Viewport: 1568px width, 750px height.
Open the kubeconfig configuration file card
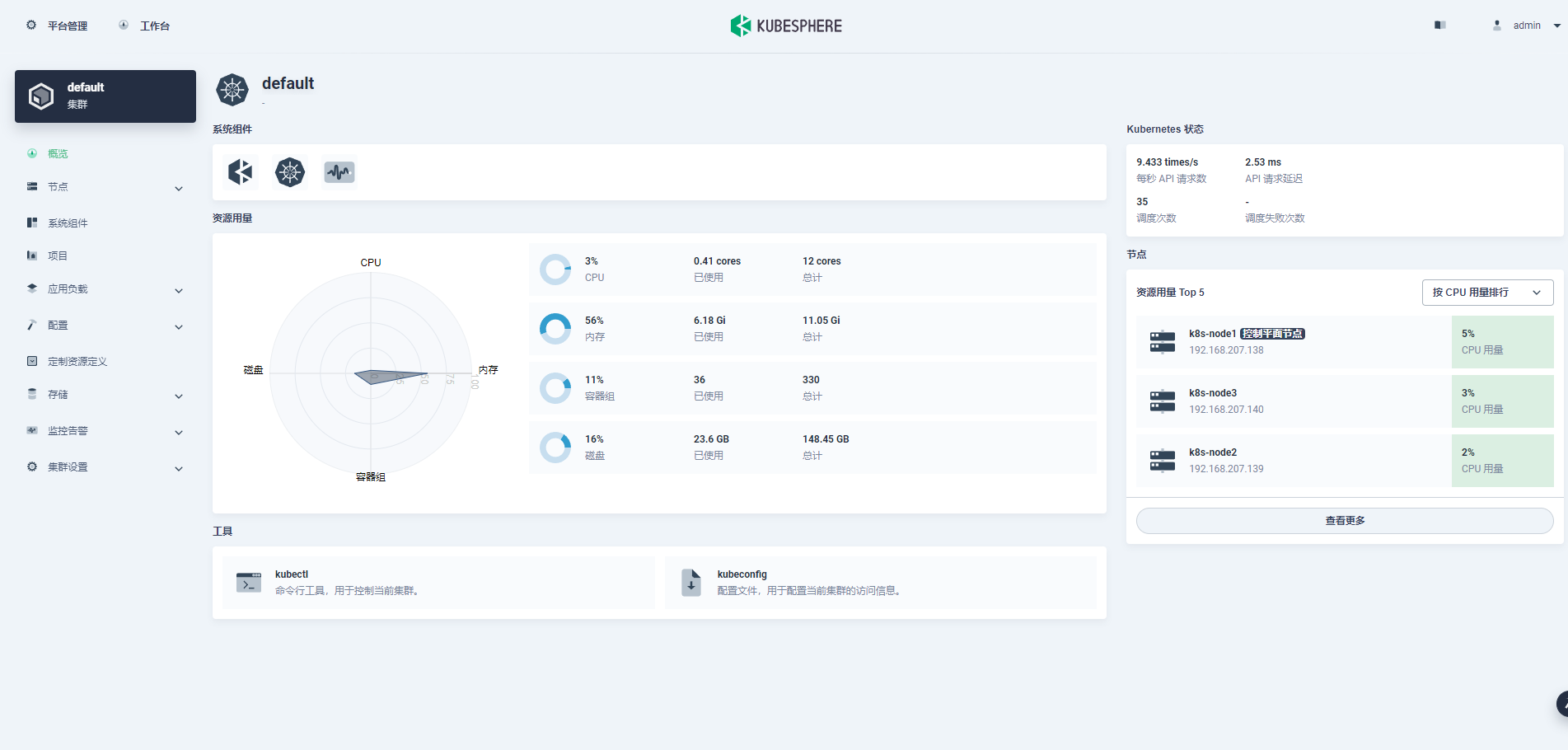coord(880,583)
